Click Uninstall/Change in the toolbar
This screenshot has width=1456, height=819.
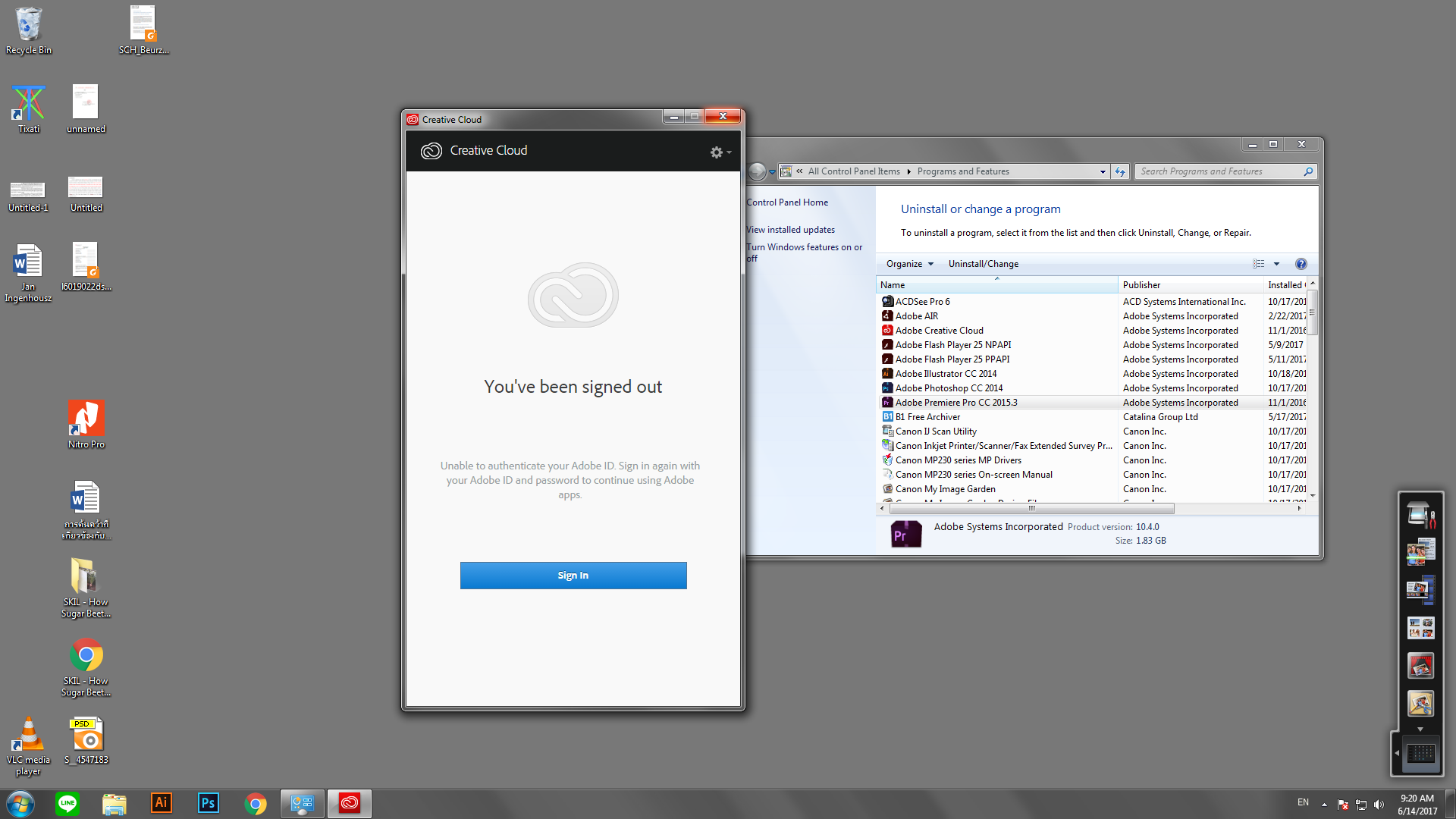coord(983,264)
